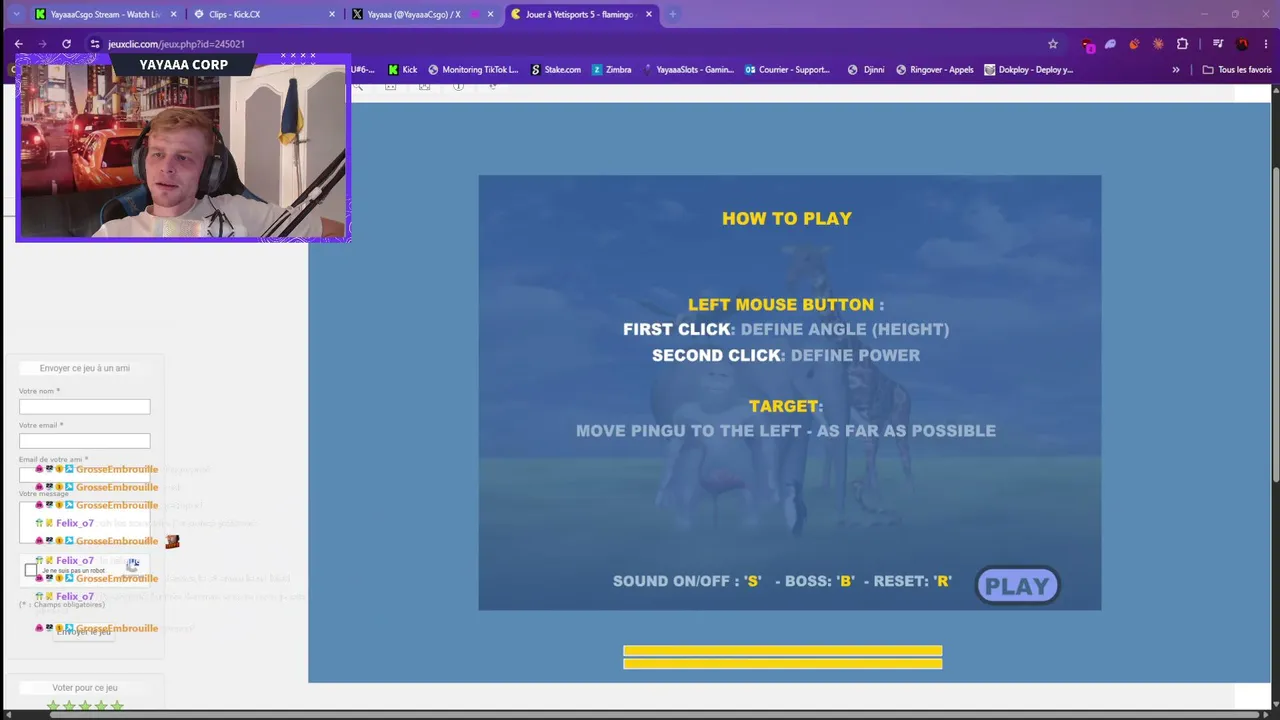Click the RESET: 'R' hint text
Screen dimensions: 1280x720
click(913, 581)
